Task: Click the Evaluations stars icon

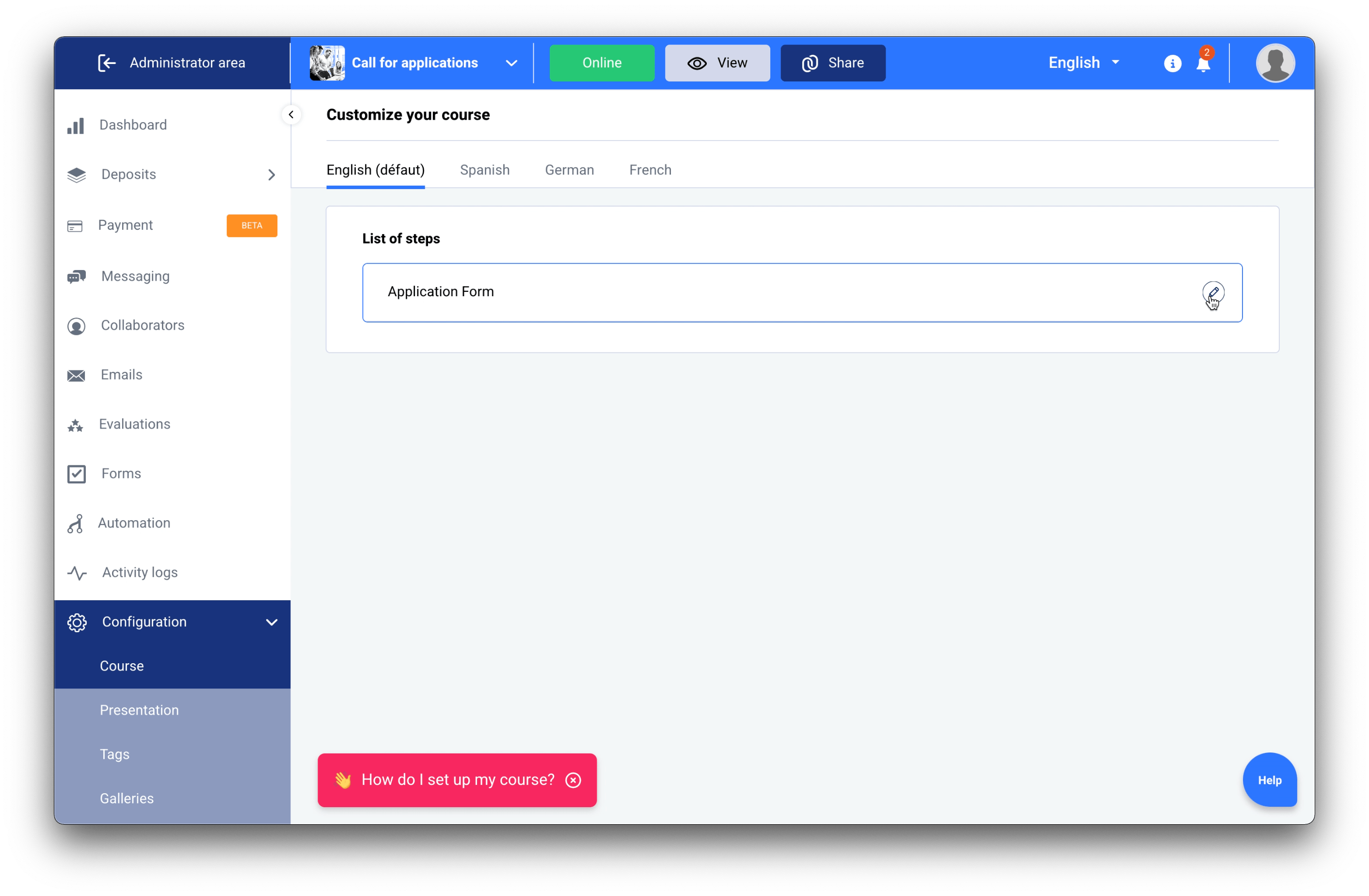Action: (75, 425)
